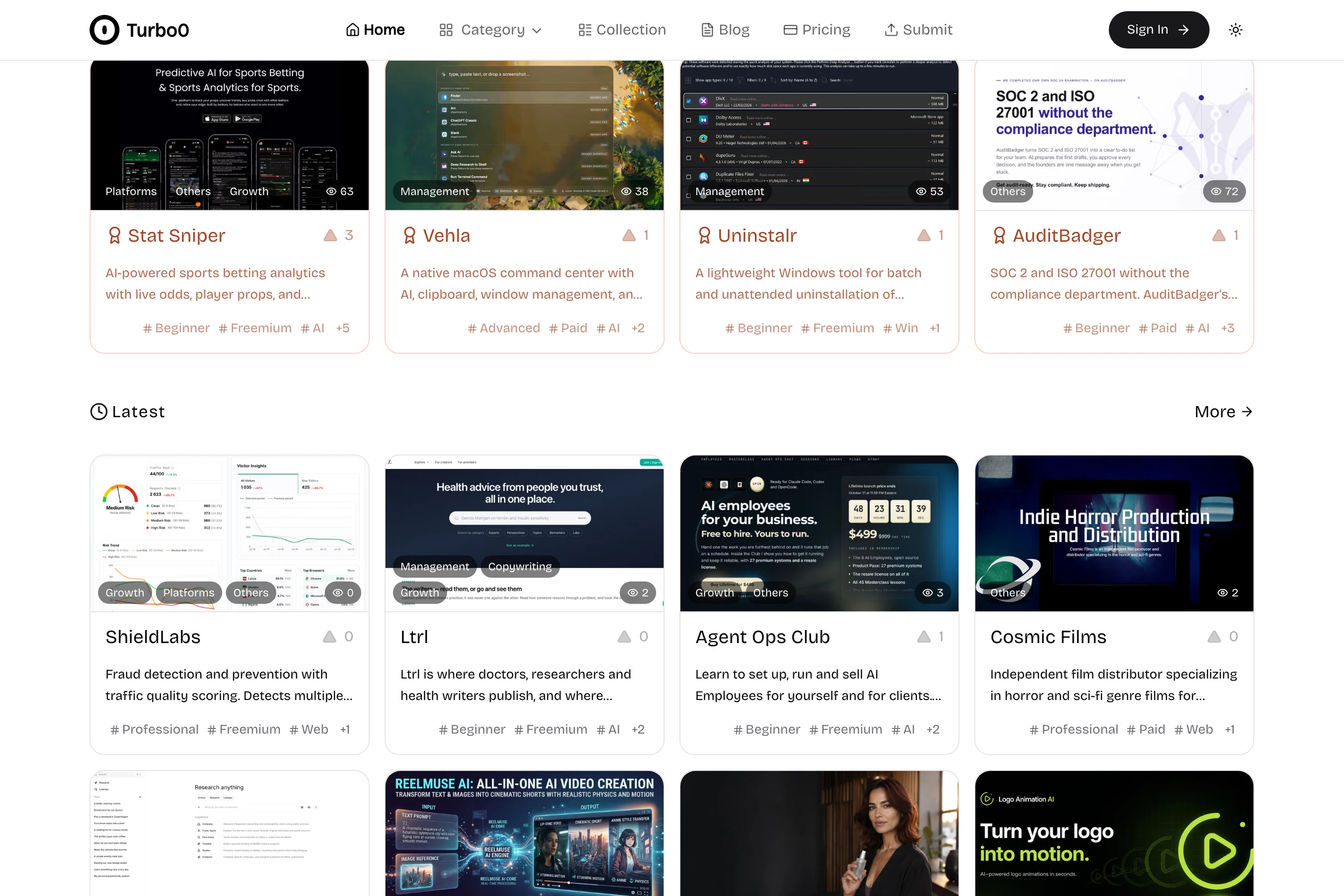
Task: Open the Agent Ops Club title link
Action: pos(762,637)
